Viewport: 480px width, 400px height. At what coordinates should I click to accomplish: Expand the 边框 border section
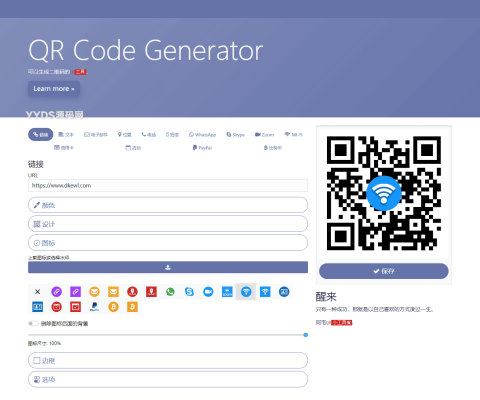point(168,360)
